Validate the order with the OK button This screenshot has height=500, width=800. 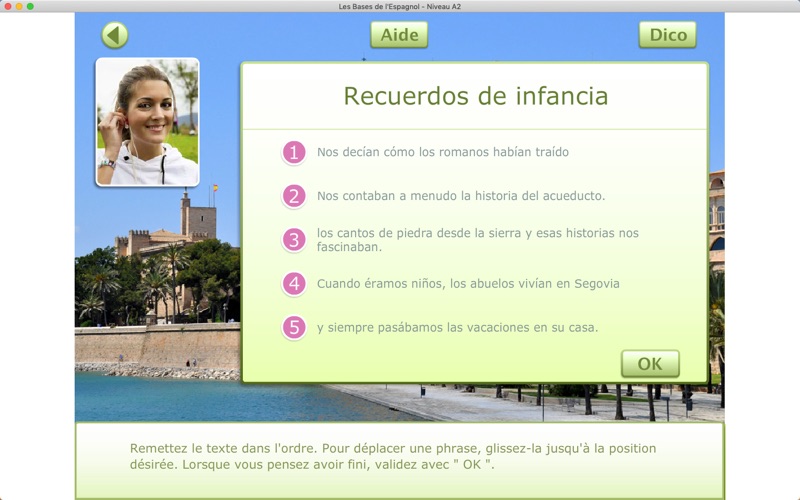coord(650,364)
